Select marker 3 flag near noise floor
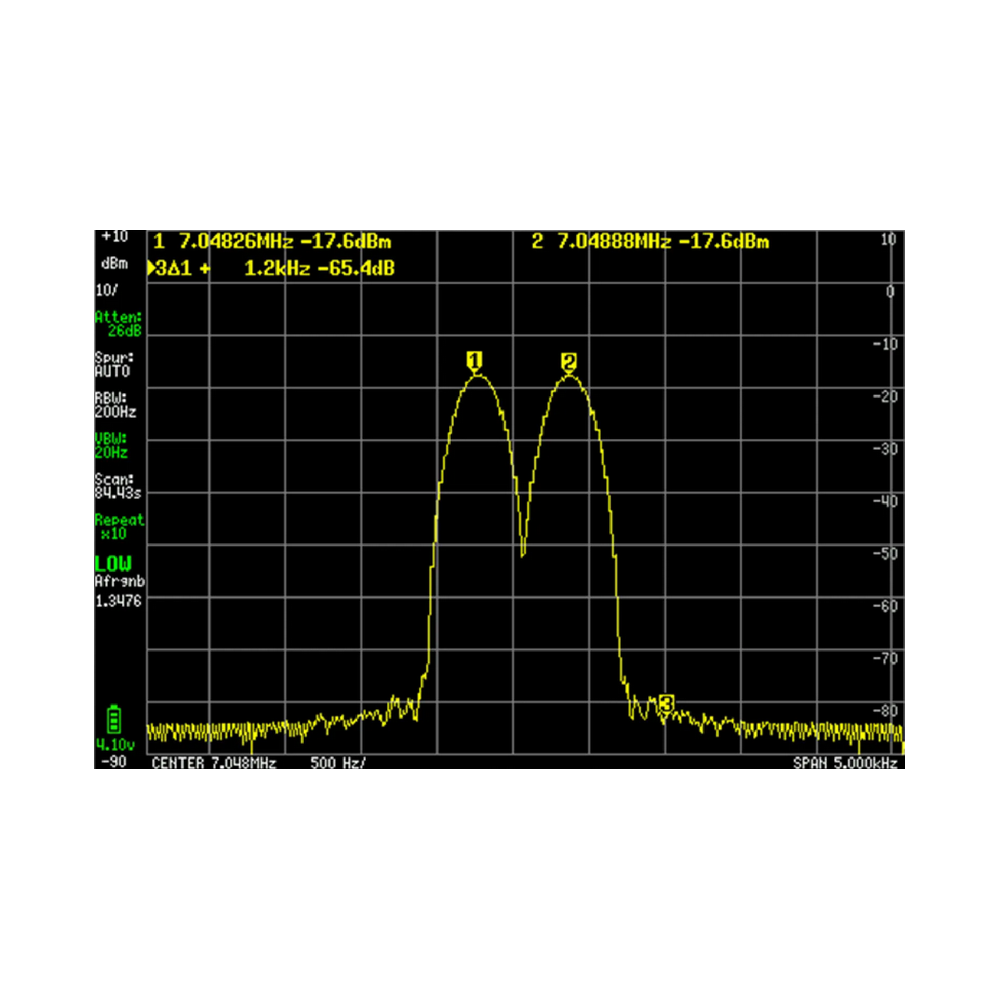 pos(666,703)
